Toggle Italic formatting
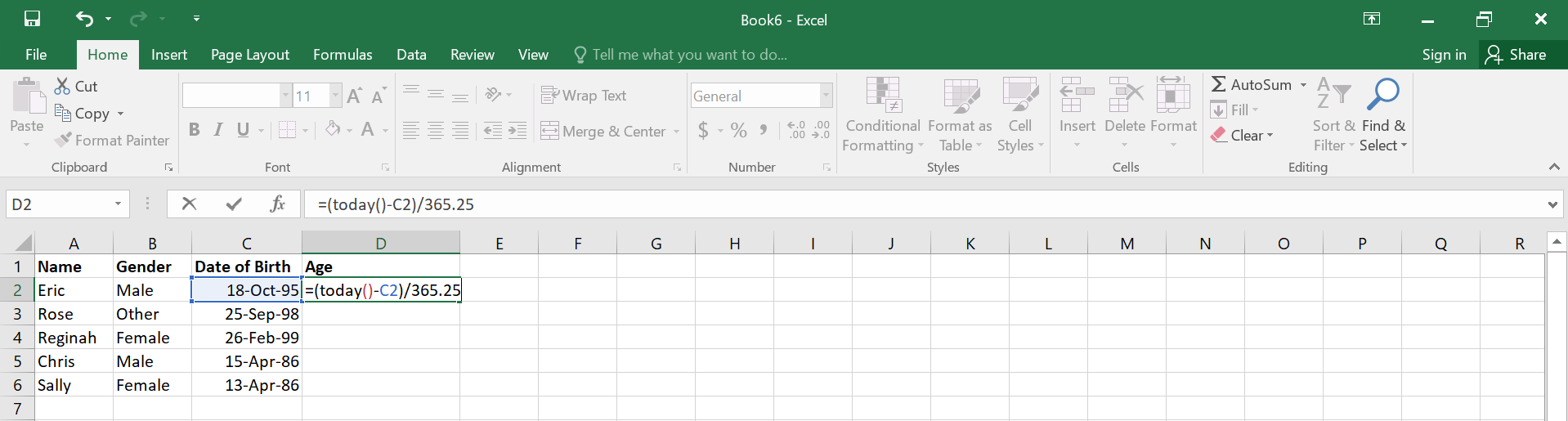 (218, 129)
